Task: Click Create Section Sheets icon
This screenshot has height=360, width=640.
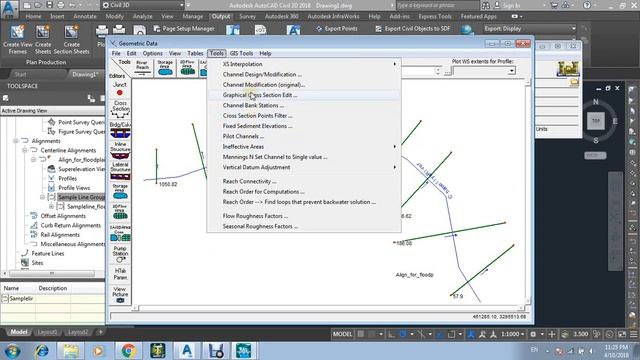Action: (x=71, y=32)
